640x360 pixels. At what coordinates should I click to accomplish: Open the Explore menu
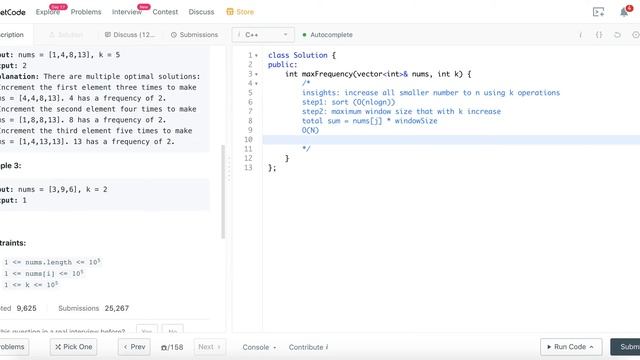click(x=48, y=12)
